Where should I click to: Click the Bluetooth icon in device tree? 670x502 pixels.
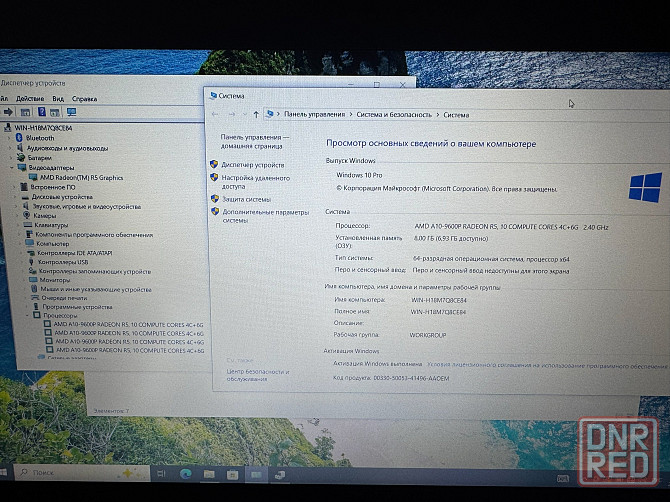pos(18,138)
